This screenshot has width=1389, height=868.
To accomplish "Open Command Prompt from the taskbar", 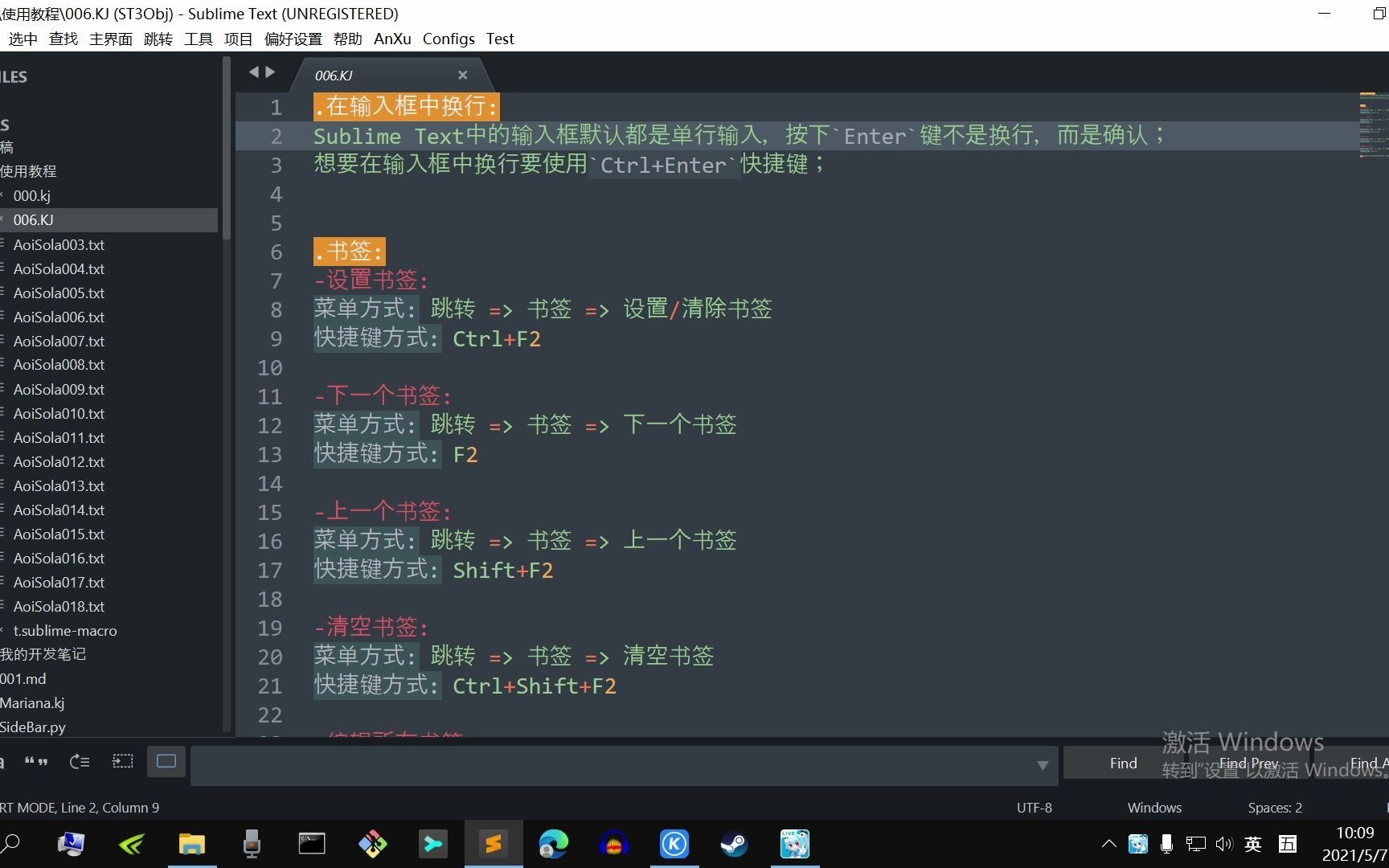I will [x=312, y=844].
